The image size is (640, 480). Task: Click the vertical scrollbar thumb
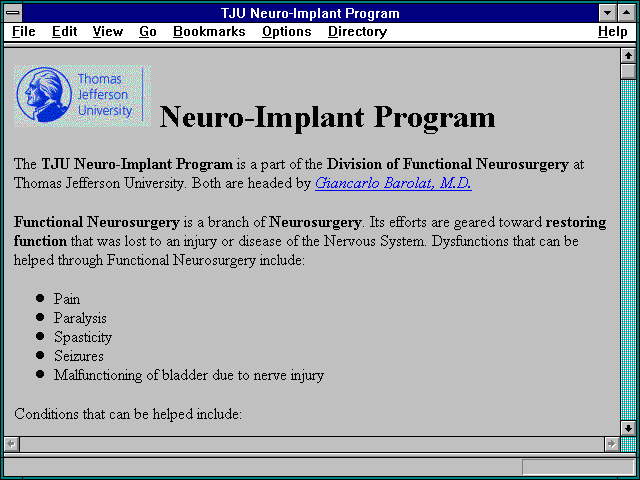click(628, 71)
